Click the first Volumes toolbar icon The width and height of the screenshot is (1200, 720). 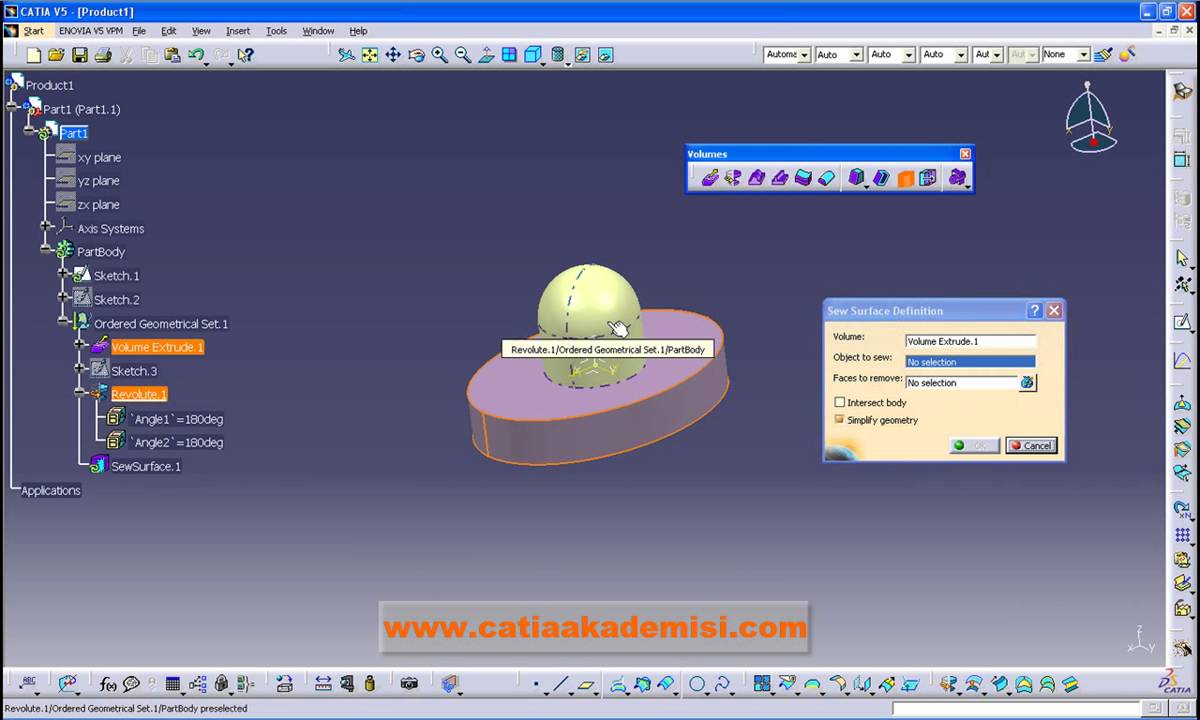(710, 178)
